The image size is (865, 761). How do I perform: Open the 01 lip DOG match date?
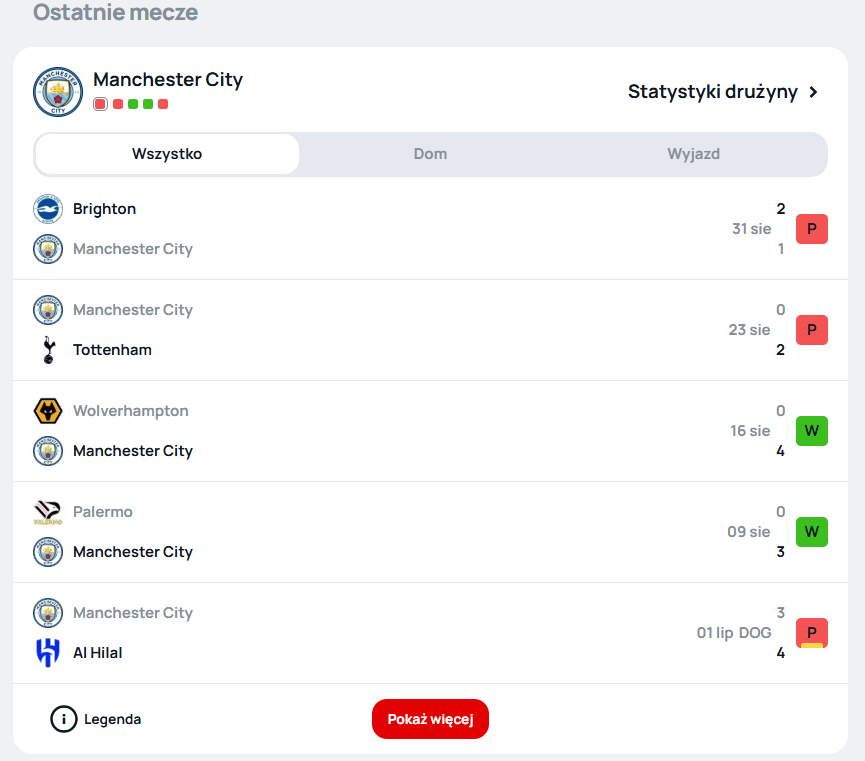pyautogui.click(x=733, y=633)
